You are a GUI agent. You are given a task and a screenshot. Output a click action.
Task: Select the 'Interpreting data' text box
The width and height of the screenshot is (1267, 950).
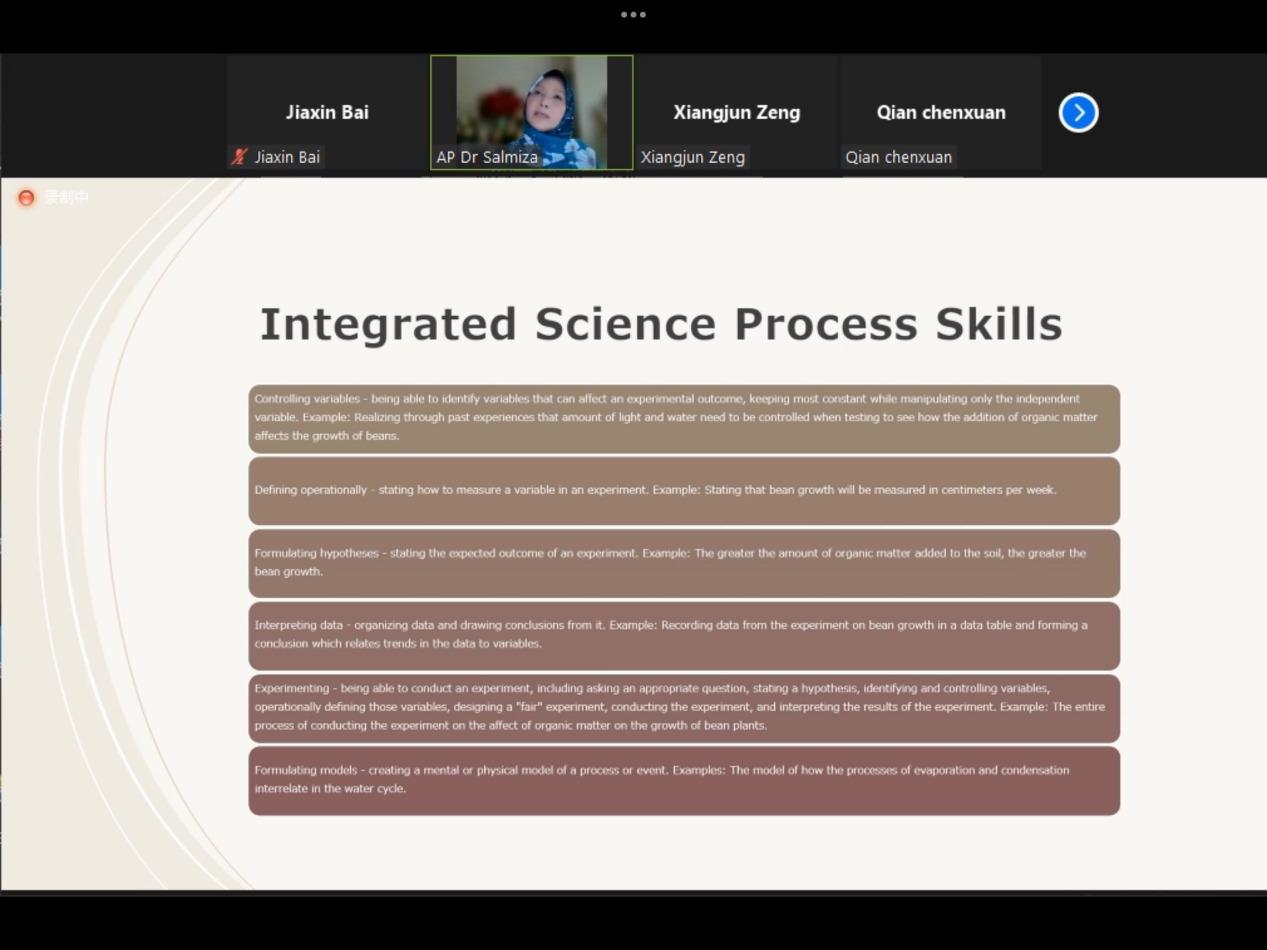click(683, 635)
